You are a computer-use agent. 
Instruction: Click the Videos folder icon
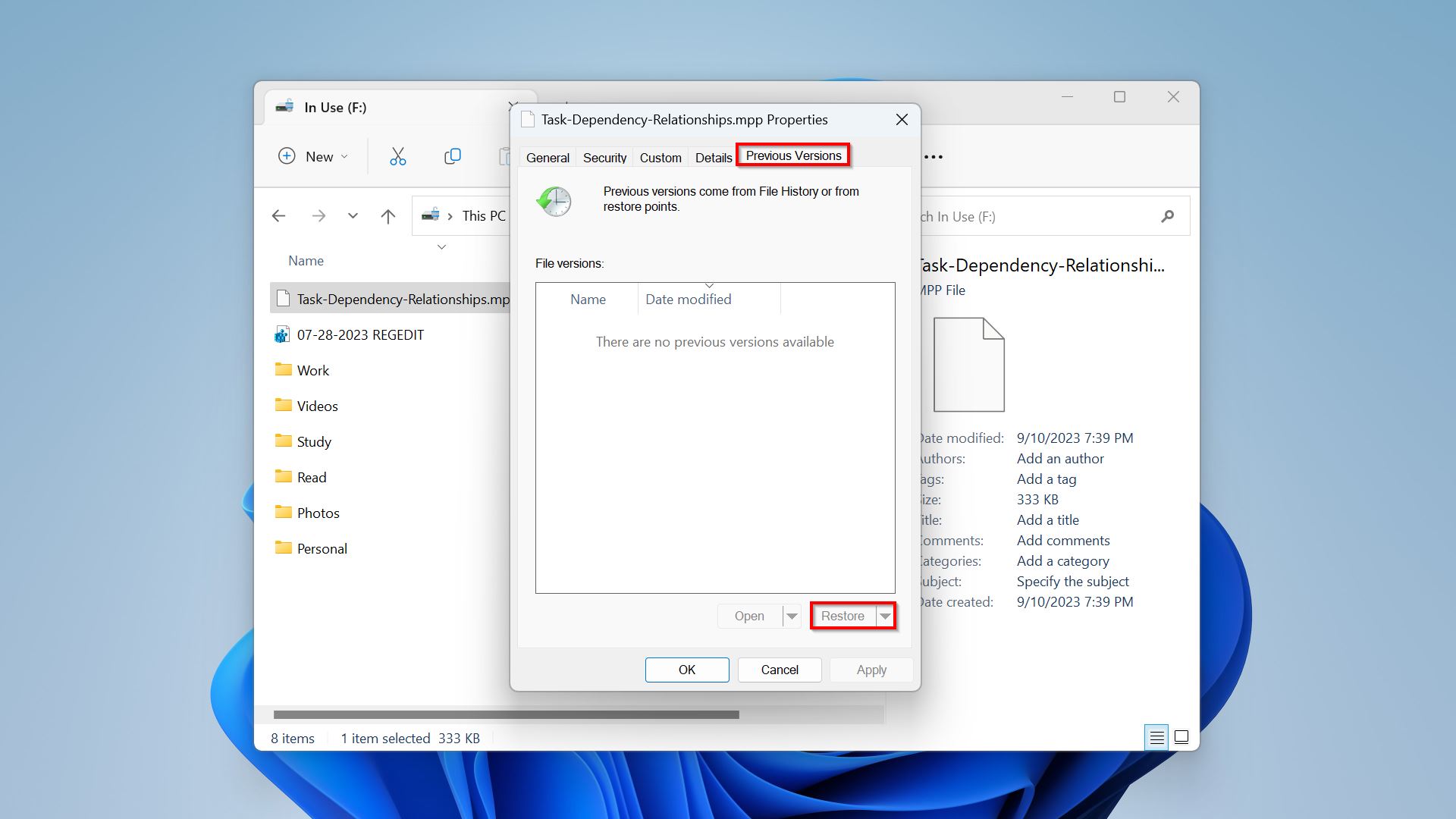(x=283, y=405)
